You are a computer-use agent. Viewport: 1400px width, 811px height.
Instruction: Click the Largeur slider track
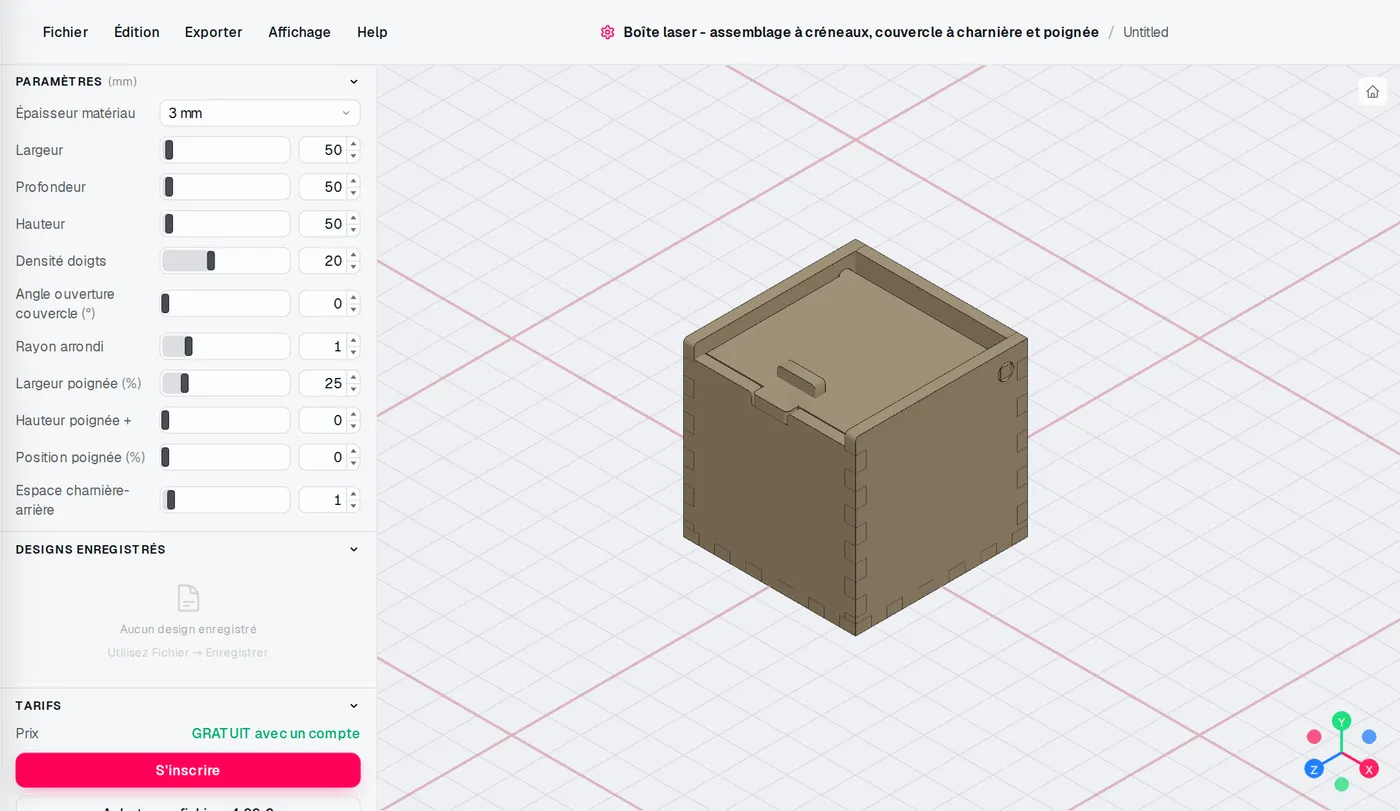point(225,150)
